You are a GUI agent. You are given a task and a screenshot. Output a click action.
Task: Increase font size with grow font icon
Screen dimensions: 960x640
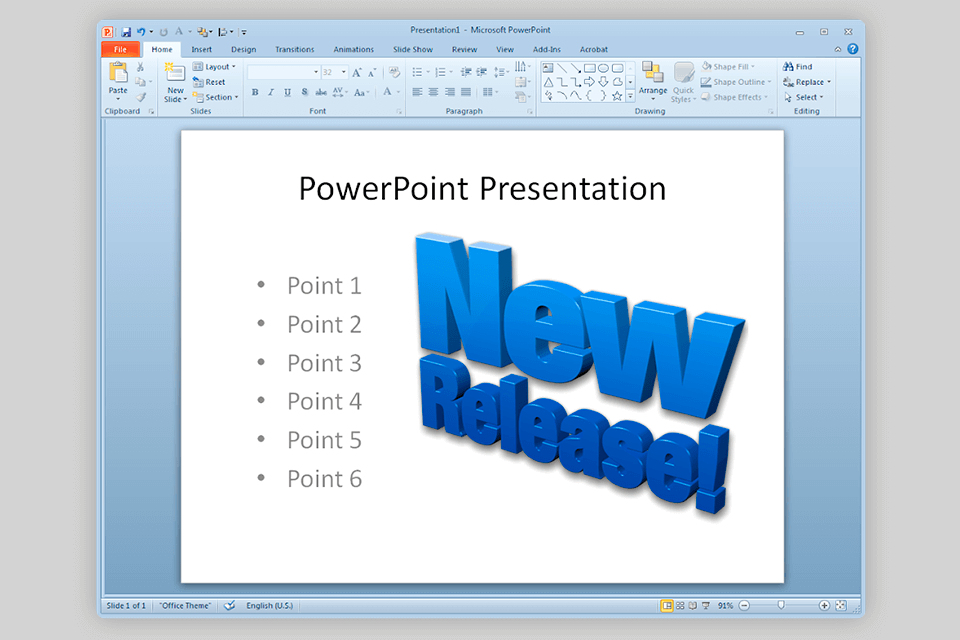(357, 72)
